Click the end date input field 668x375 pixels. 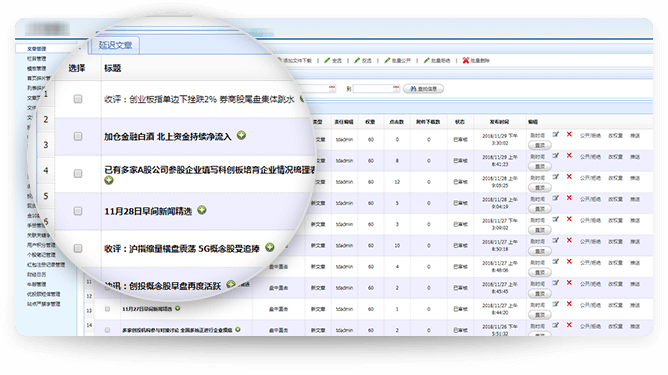click(x=373, y=89)
